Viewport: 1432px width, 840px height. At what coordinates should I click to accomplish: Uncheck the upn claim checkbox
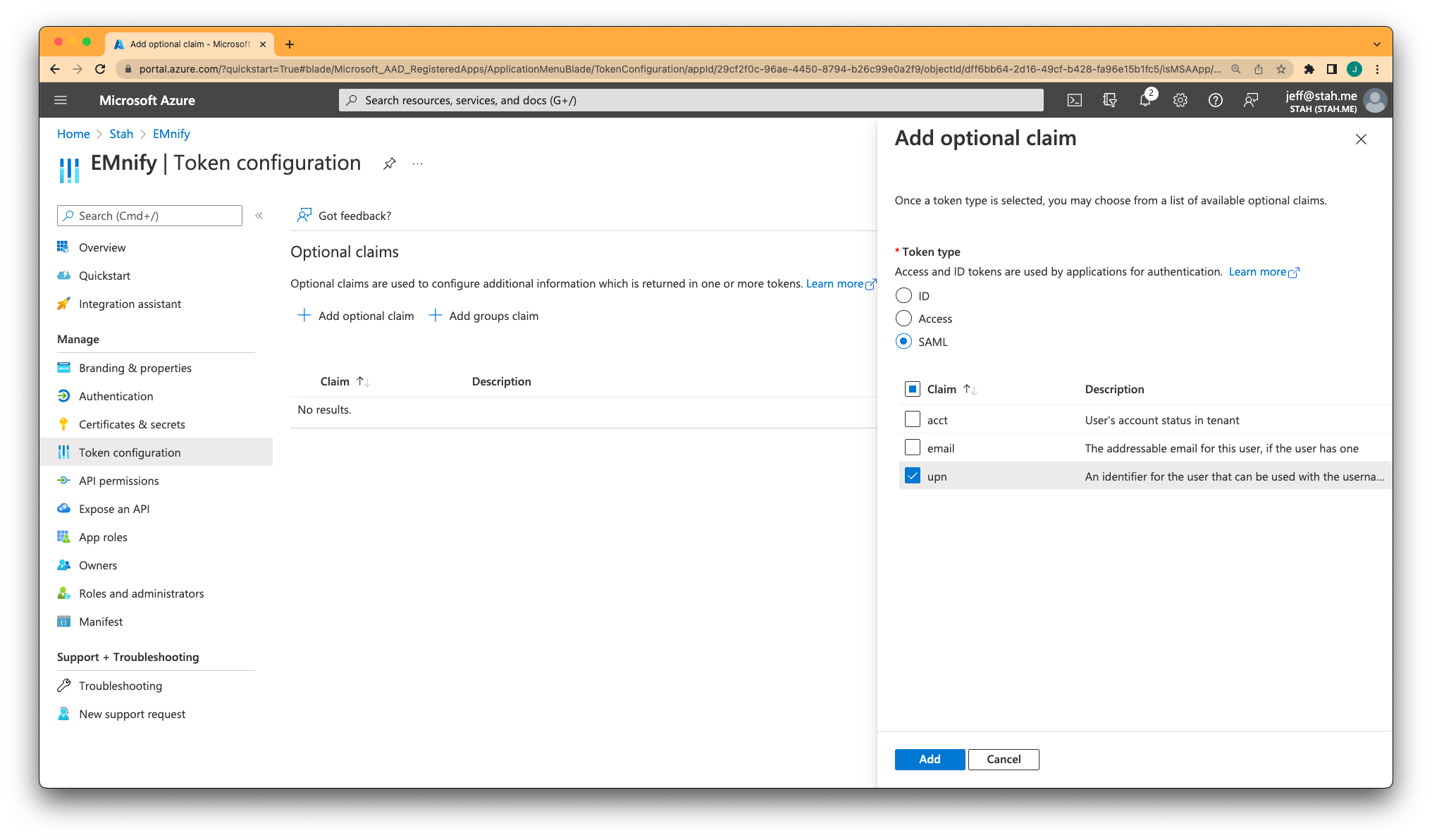coord(913,476)
